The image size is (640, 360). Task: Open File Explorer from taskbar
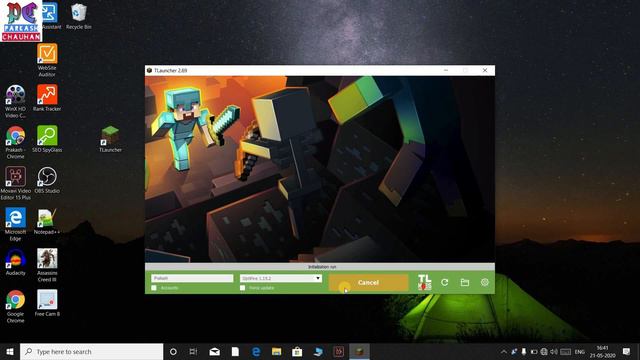[x=276, y=351]
